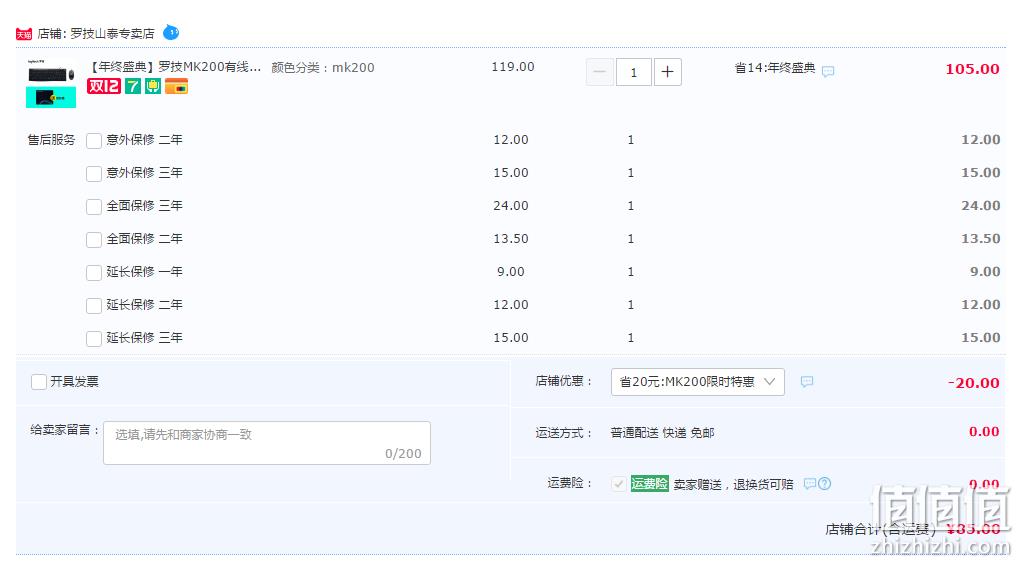Click the 颜色分类：mk200 text

click(x=323, y=68)
